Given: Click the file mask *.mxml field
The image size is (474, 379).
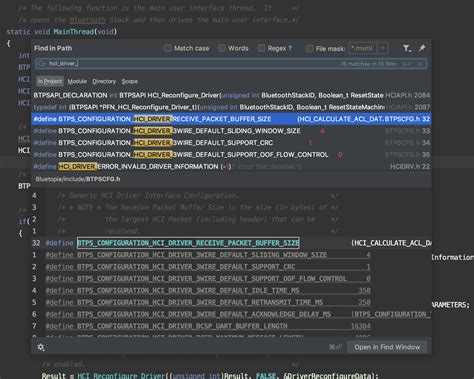Looking at the screenshot, I should (x=363, y=48).
